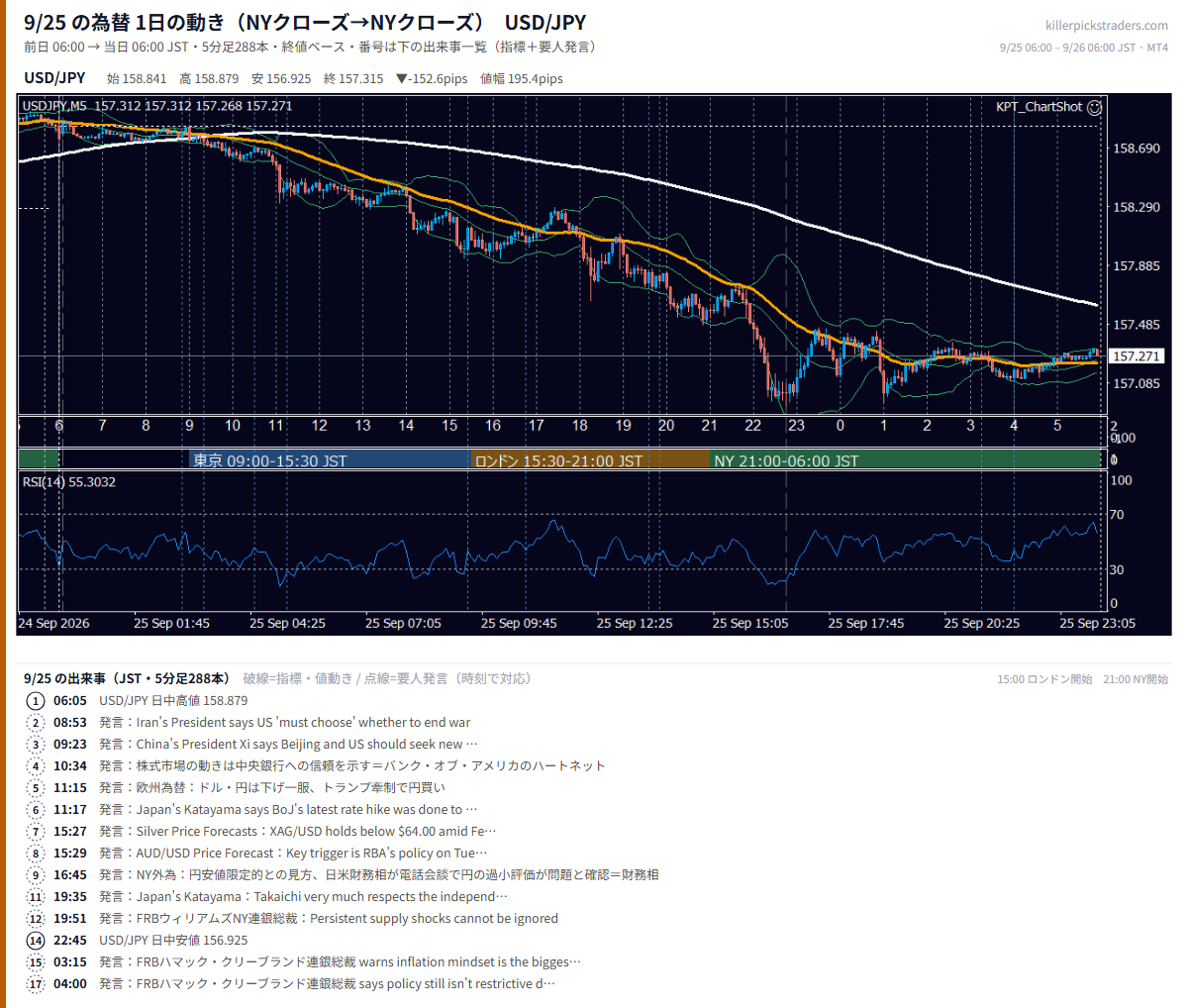Click the KPT_ChartShot smiley face icon
The image size is (1188, 1008).
[x=1094, y=107]
